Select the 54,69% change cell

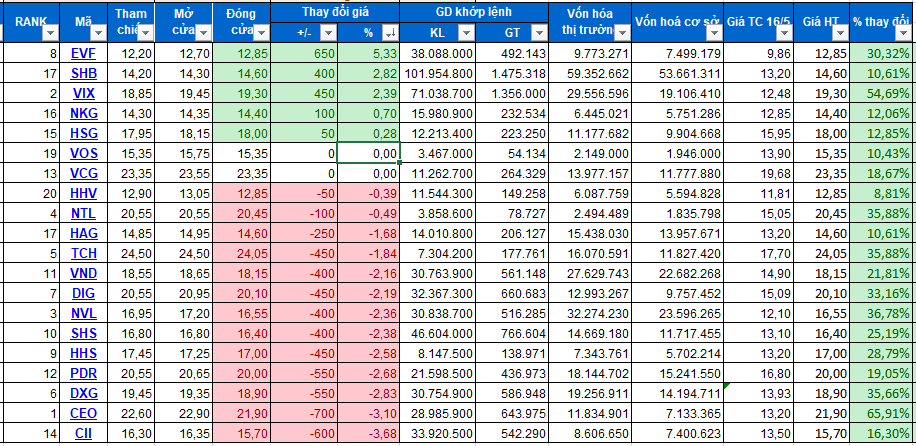click(x=883, y=94)
